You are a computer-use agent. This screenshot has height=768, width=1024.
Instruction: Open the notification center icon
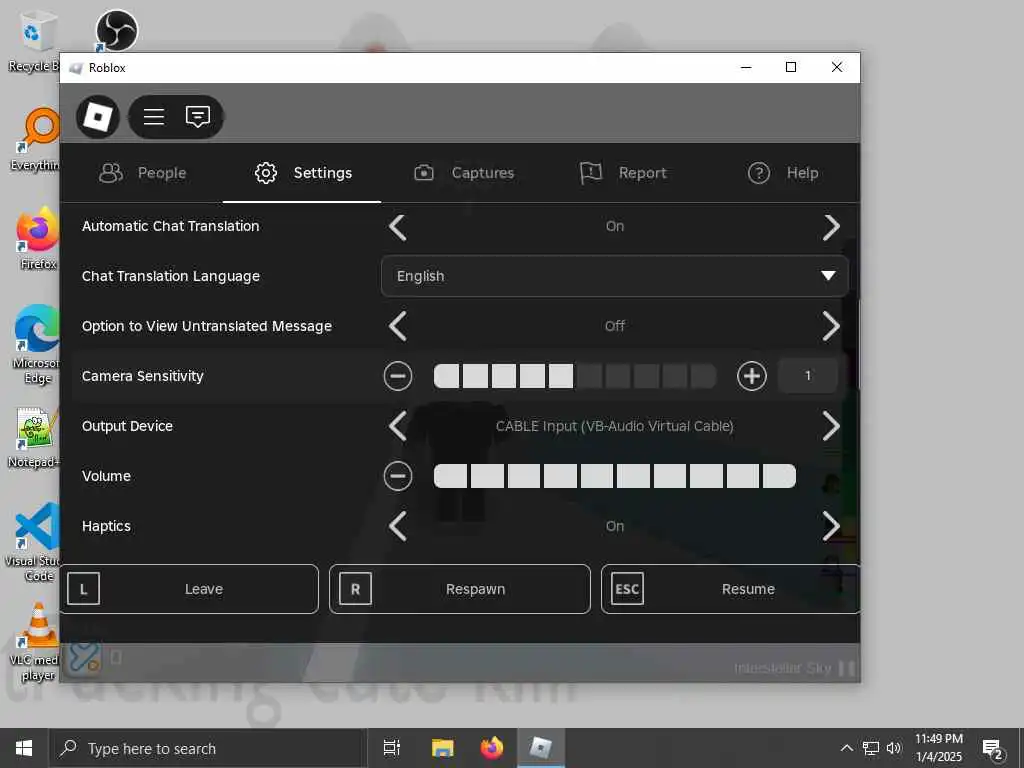pyautogui.click(x=992, y=748)
